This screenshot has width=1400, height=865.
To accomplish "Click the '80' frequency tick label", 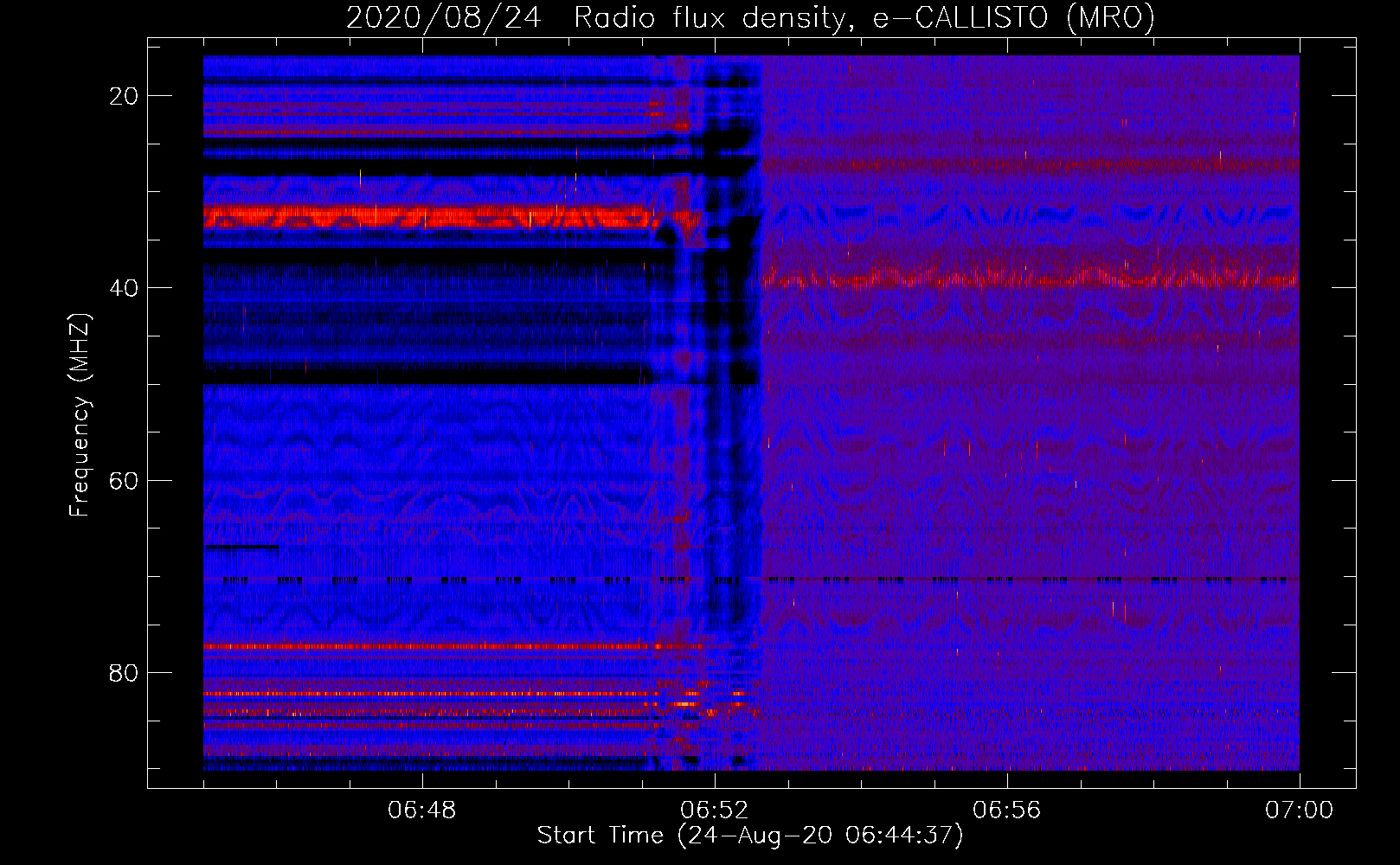I will (x=124, y=672).
